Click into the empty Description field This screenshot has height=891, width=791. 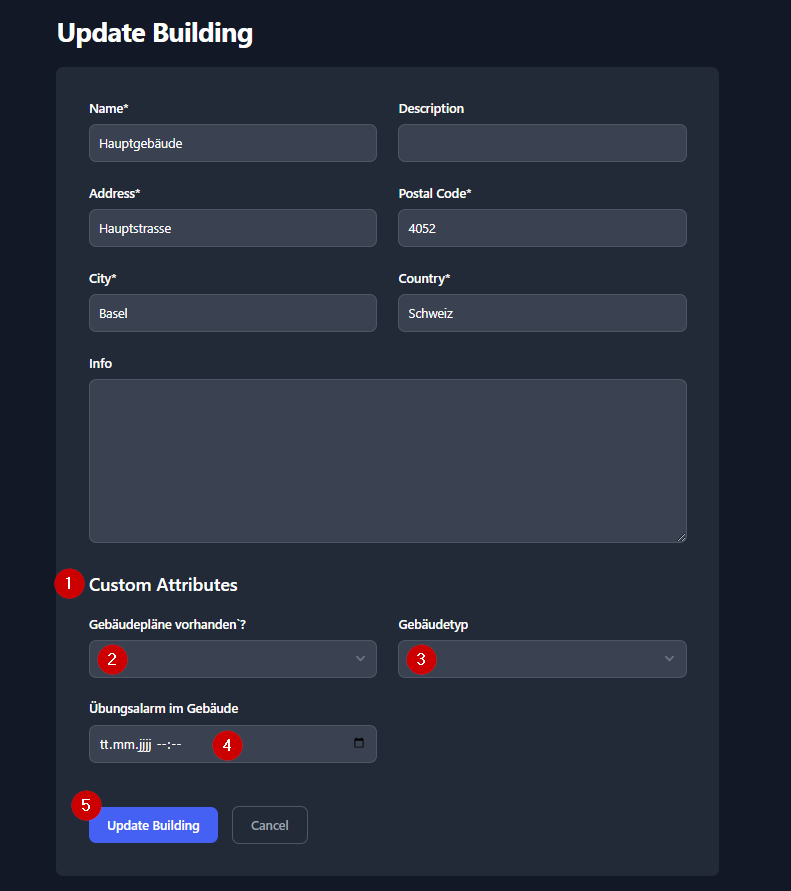[x=542, y=143]
